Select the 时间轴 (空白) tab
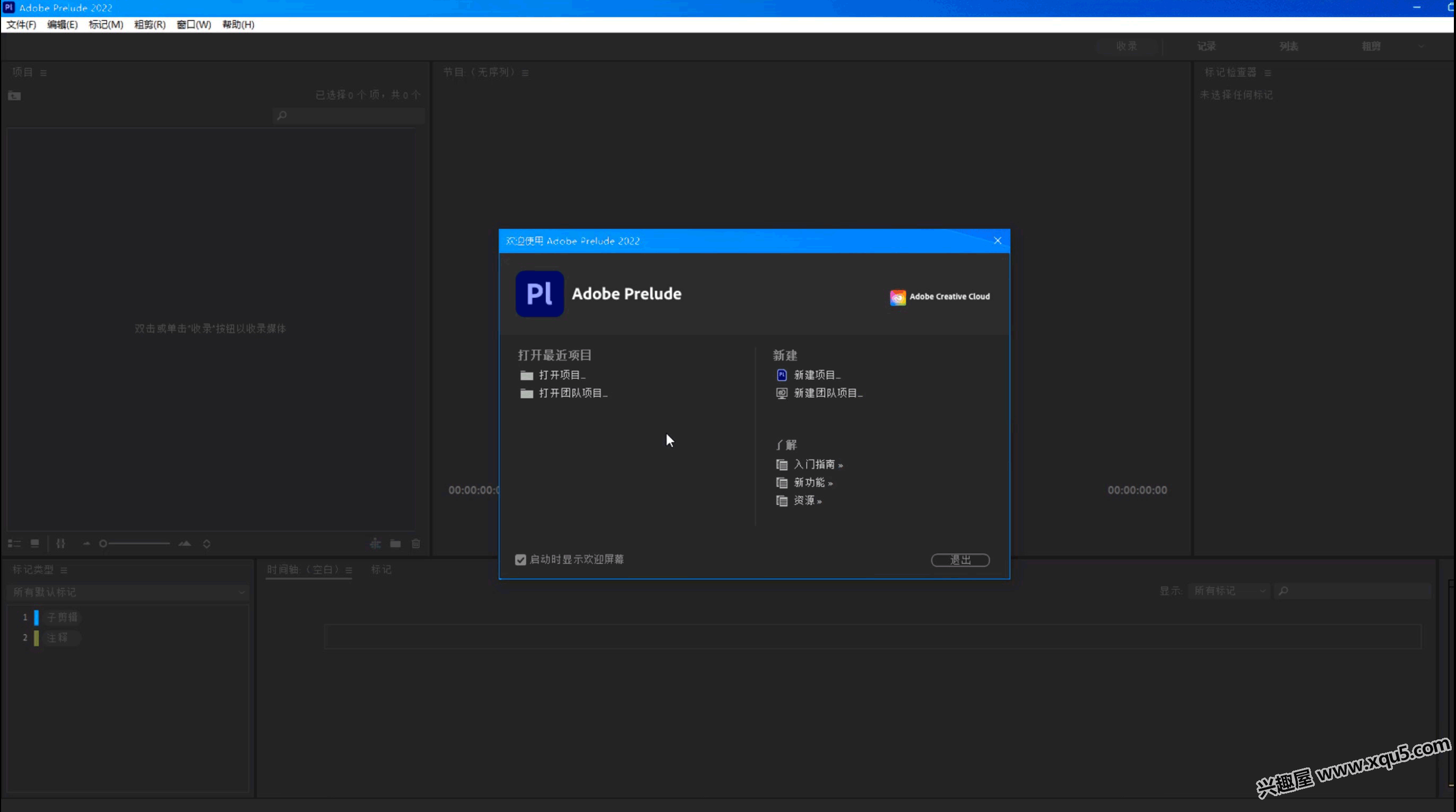The width and height of the screenshot is (1456, 812). pos(303,570)
